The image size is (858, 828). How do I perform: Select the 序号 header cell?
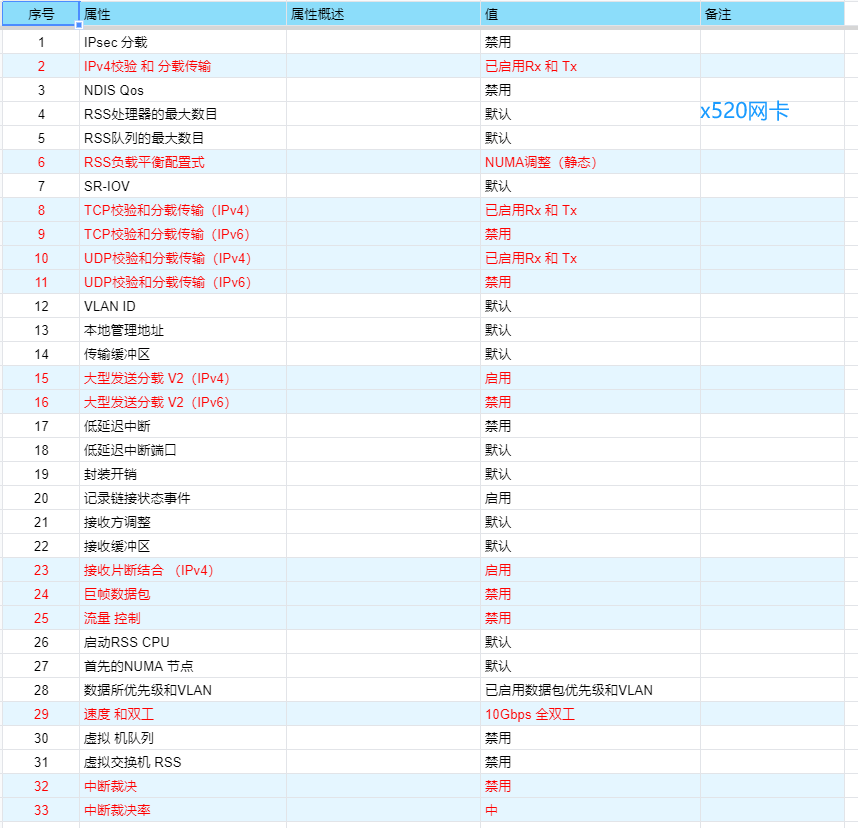click(x=40, y=14)
